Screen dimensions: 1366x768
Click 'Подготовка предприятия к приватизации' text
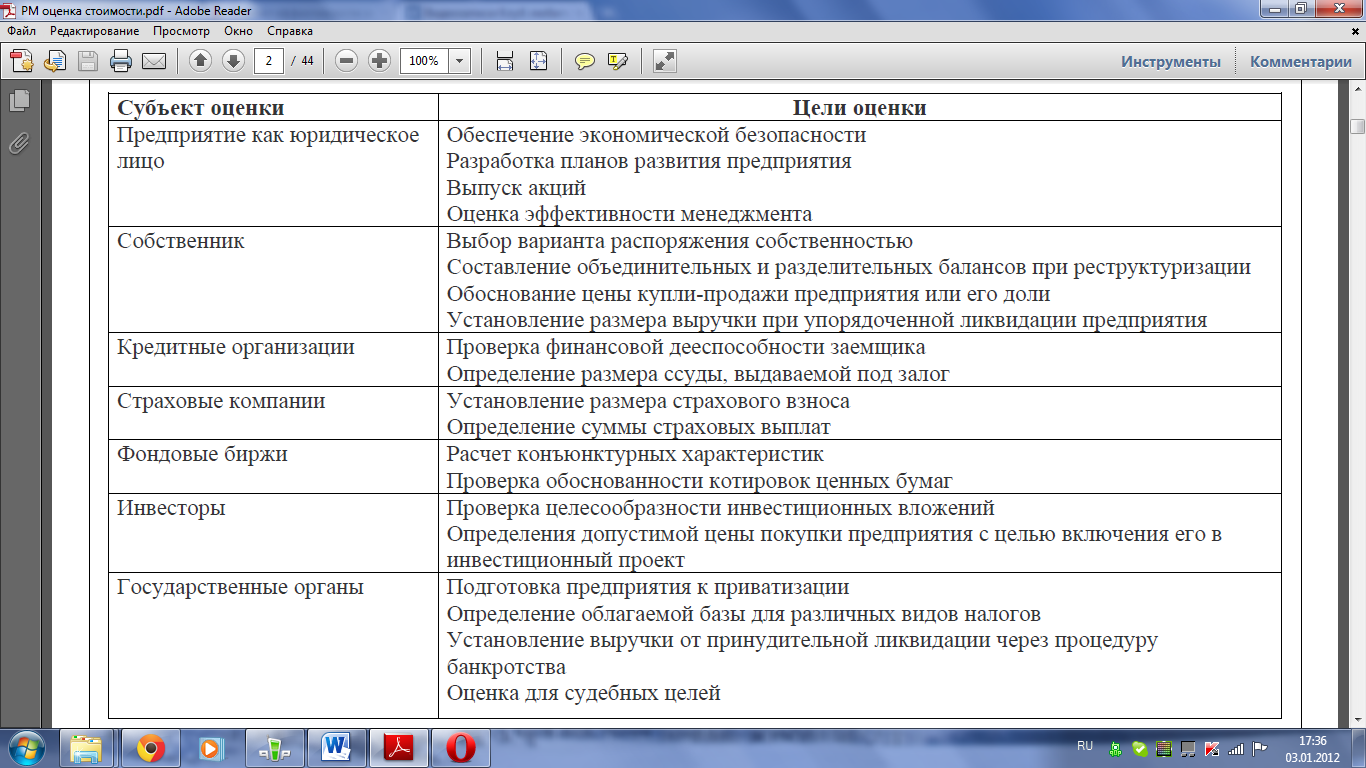[x=647, y=587]
